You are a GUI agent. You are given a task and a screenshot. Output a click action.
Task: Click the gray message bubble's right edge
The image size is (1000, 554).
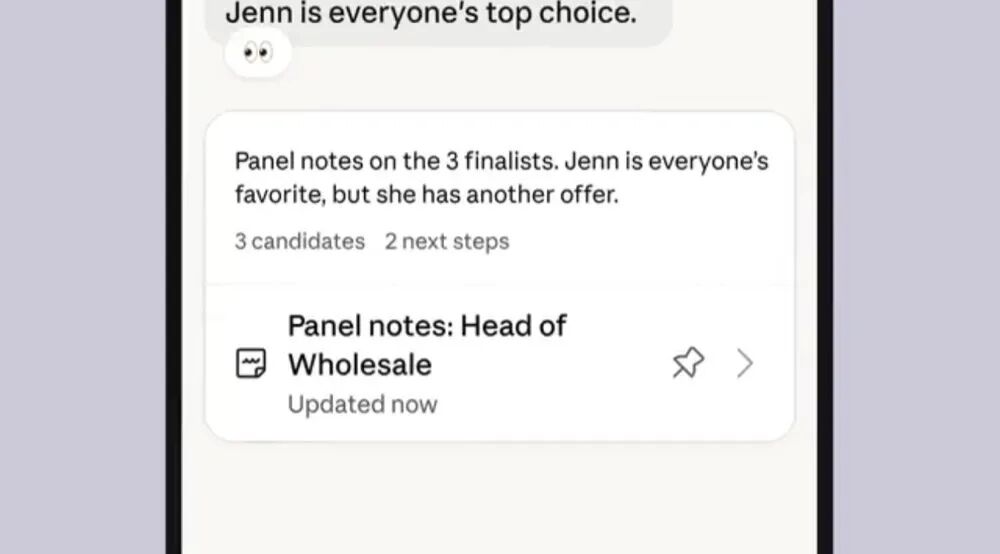pyautogui.click(x=668, y=19)
